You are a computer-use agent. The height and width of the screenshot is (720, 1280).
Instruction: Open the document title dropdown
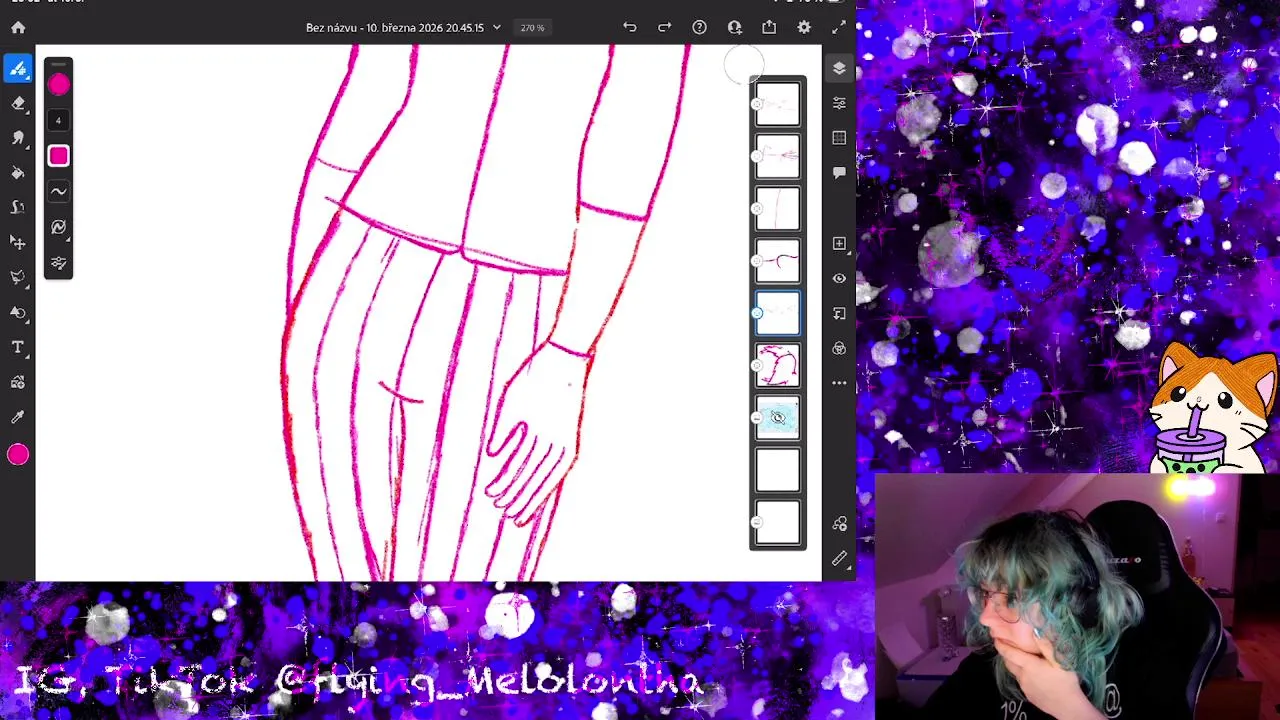coord(403,28)
